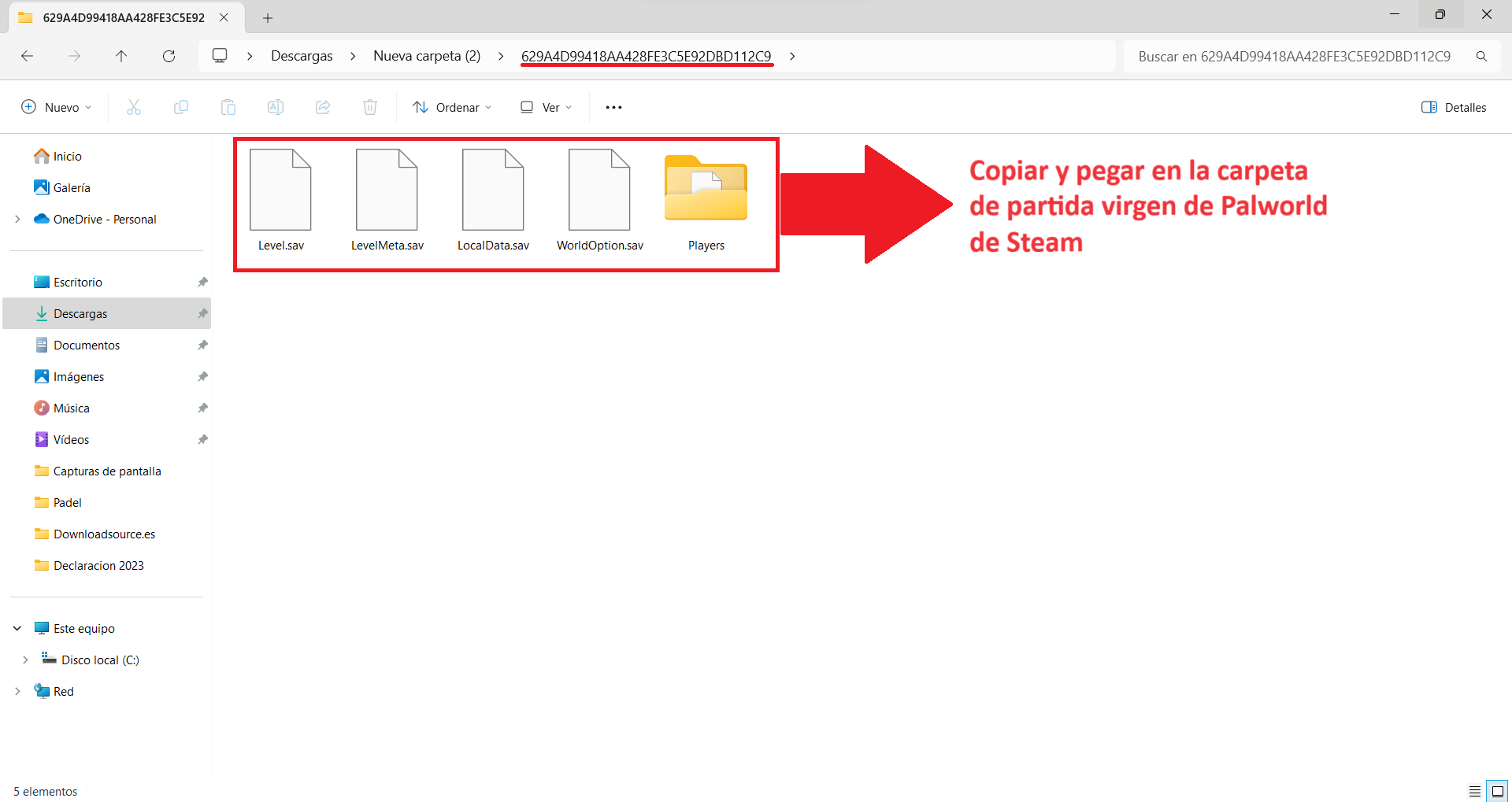Open Galería in the sidebar
The height and width of the screenshot is (802, 1512).
click(61, 187)
